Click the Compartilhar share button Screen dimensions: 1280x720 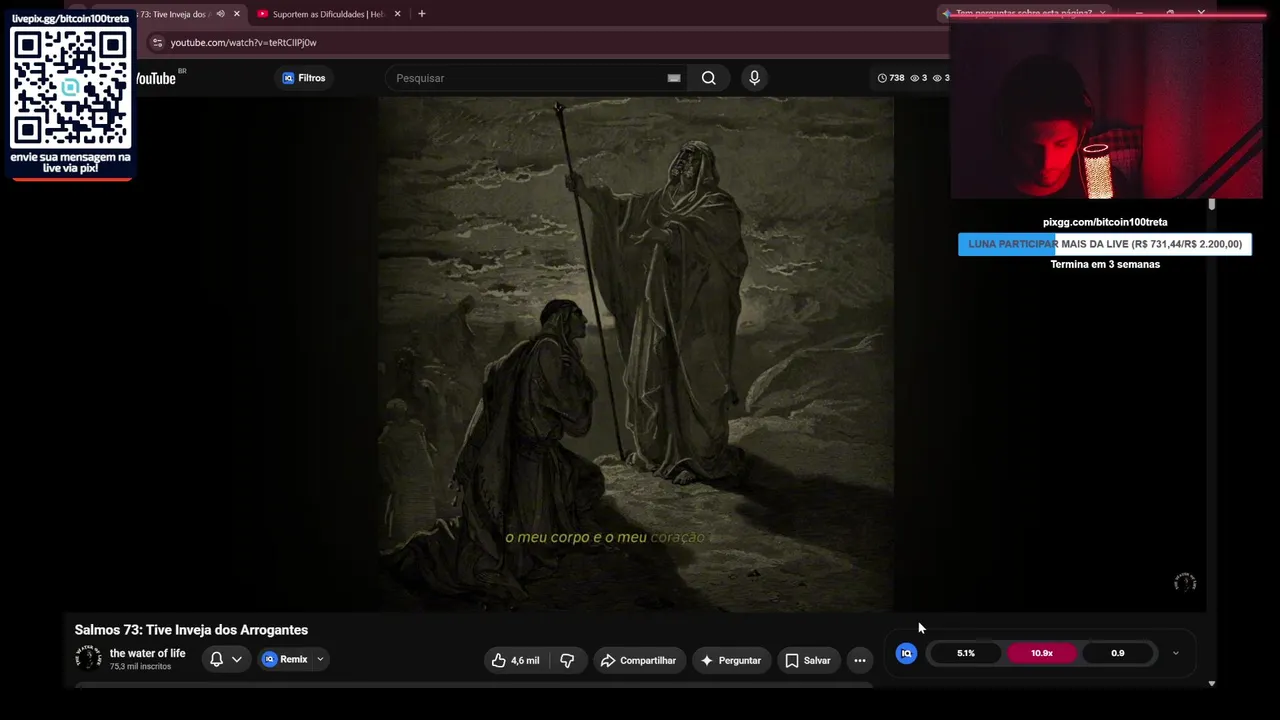pyautogui.click(x=638, y=660)
